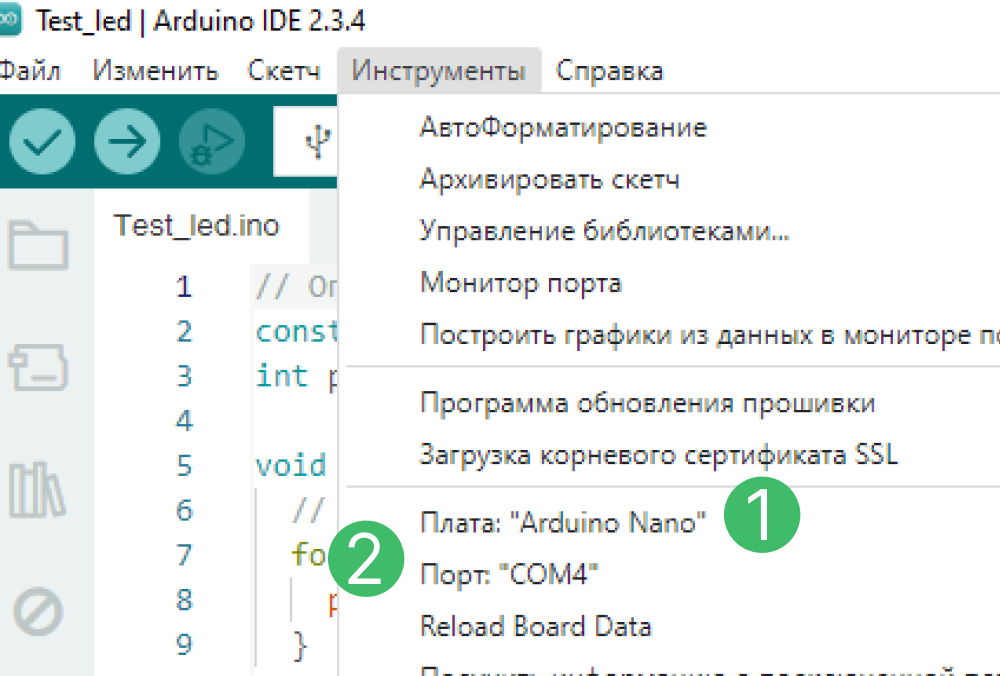Open the Boards Manager sidebar icon
This screenshot has width=1000, height=676.
38,367
